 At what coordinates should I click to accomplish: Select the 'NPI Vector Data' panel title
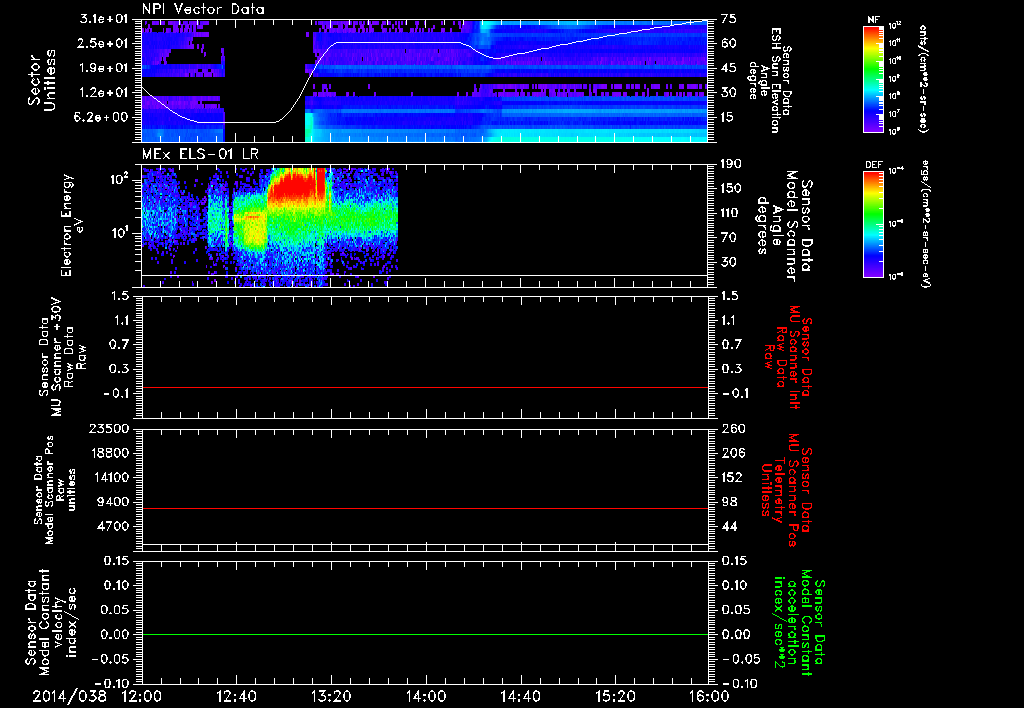coord(203,9)
